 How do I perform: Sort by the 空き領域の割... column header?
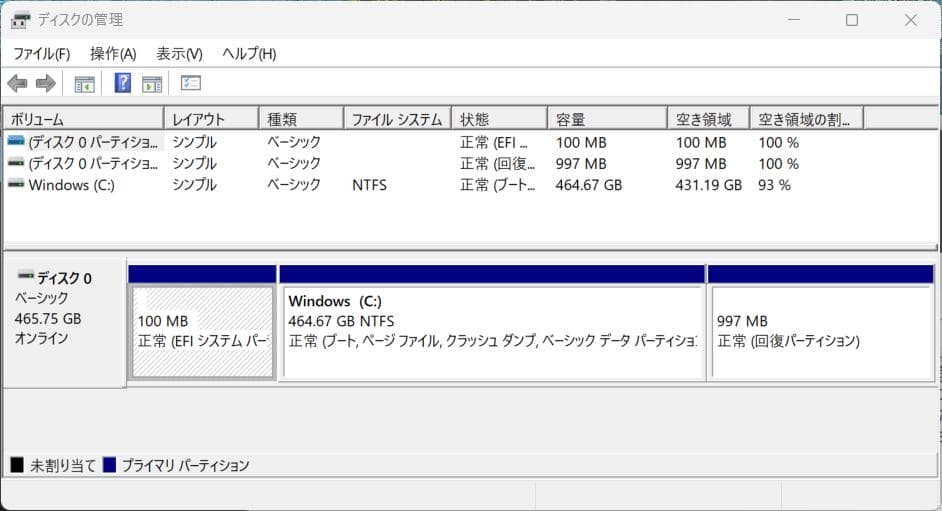click(x=807, y=119)
